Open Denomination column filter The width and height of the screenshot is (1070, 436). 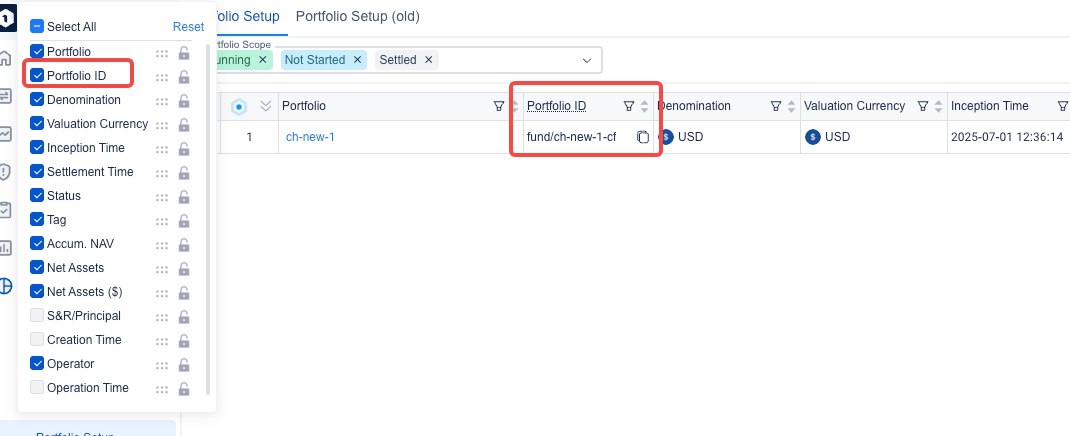(x=776, y=106)
